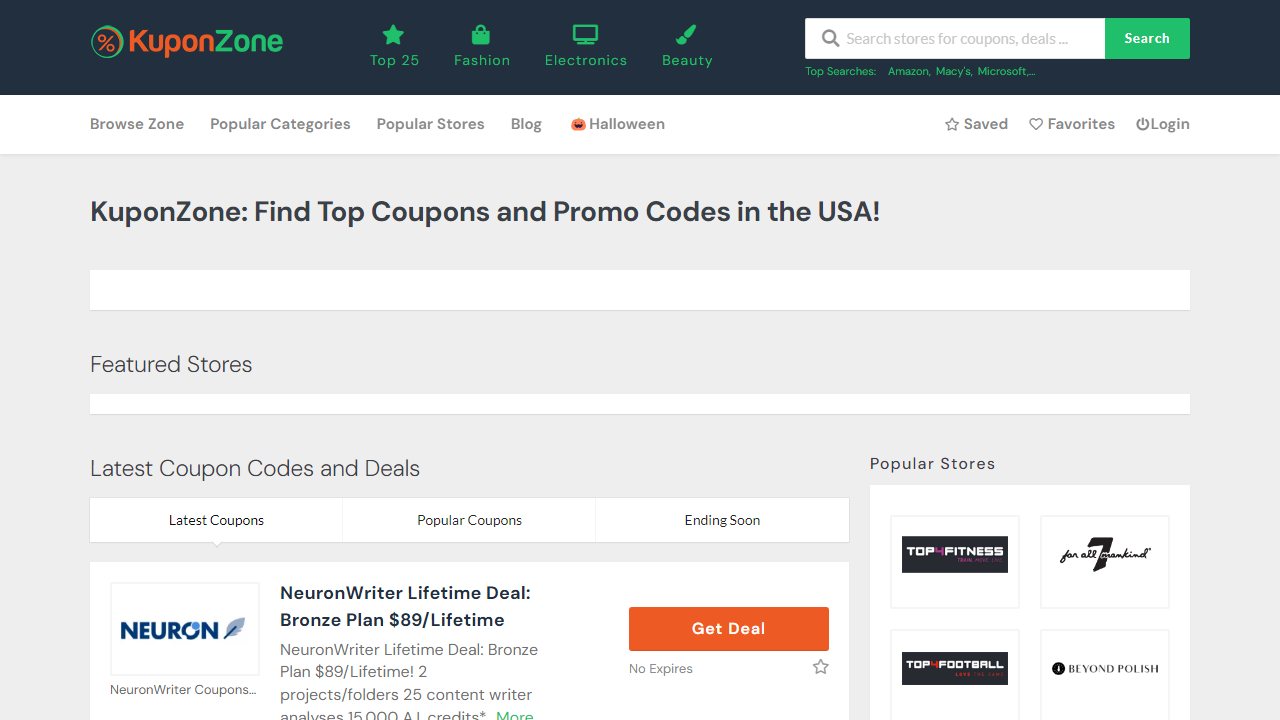
Task: Switch to the Ending Soon tab
Action: coord(722,520)
